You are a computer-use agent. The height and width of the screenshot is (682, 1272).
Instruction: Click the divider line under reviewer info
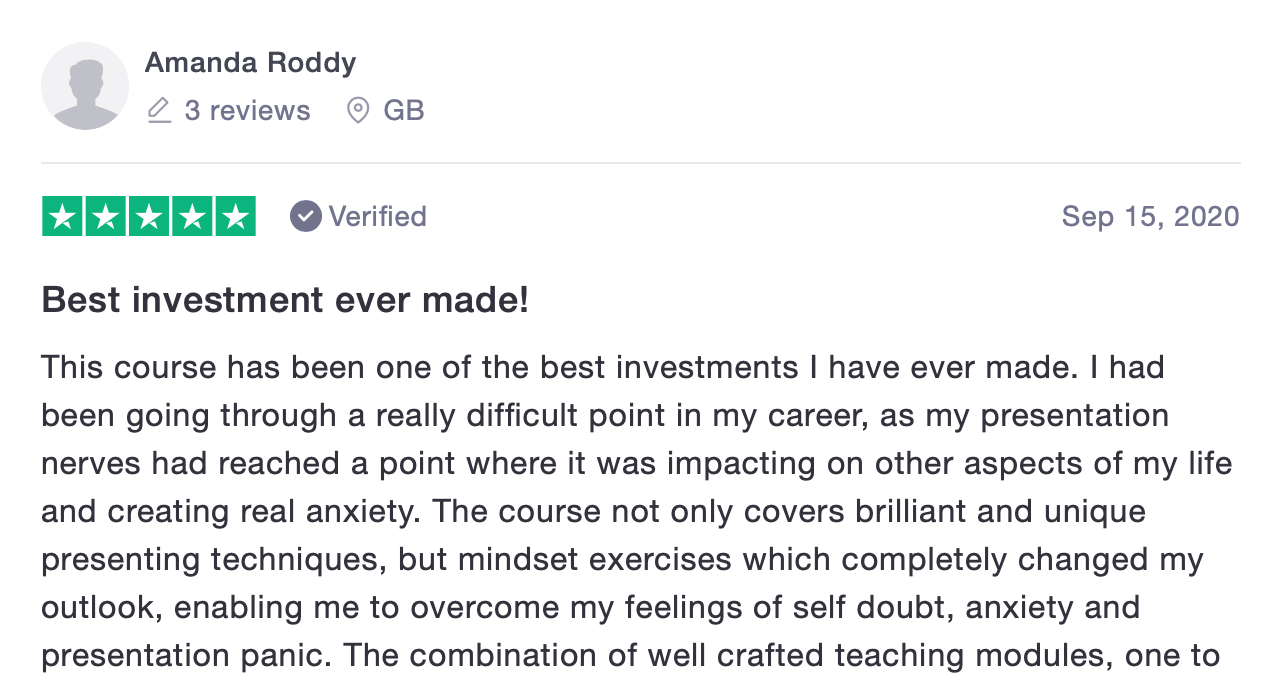point(640,163)
